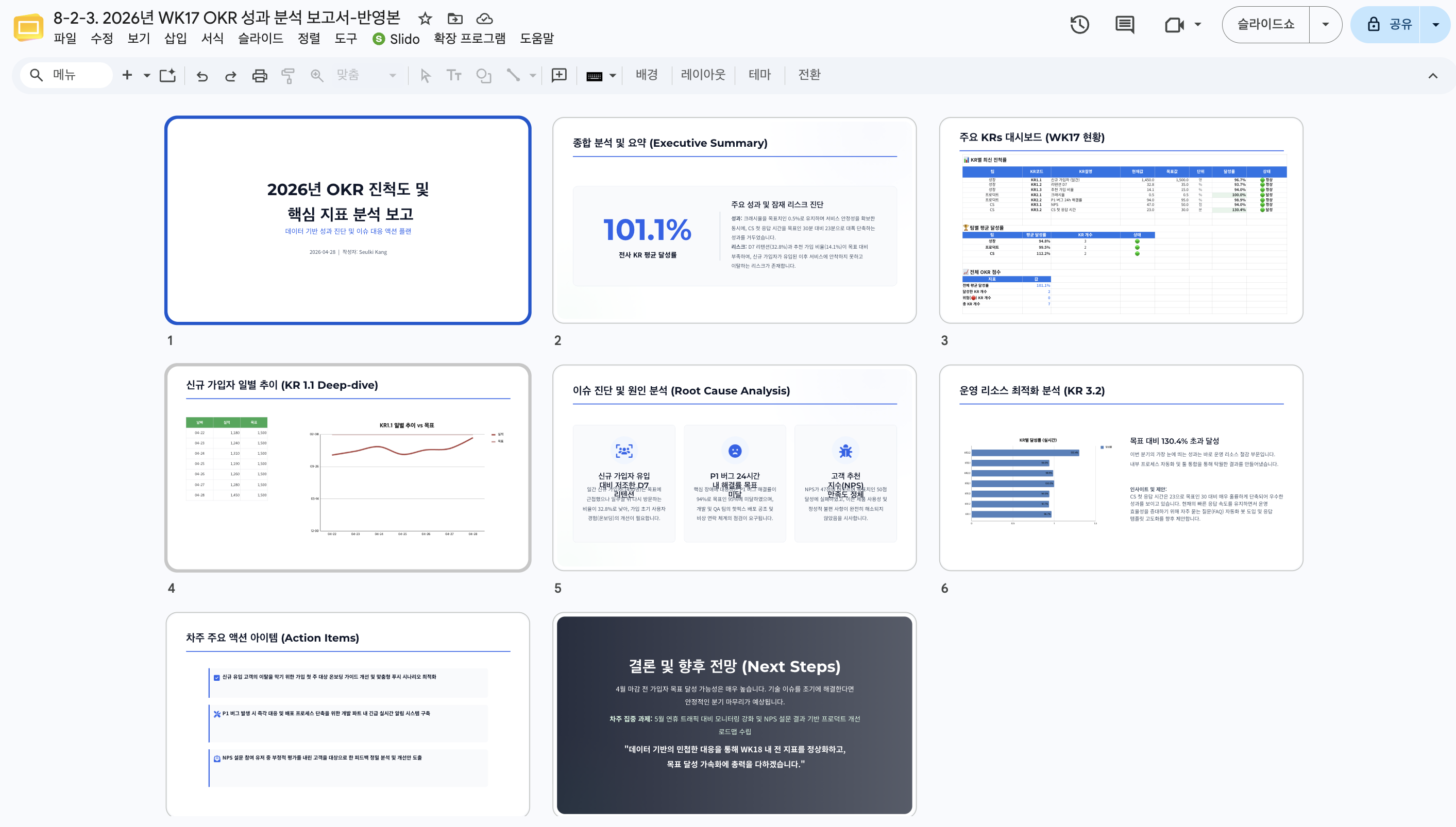Viewport: 1456px width, 827px height.
Task: Click the 테마 button in toolbar
Action: pos(759,74)
